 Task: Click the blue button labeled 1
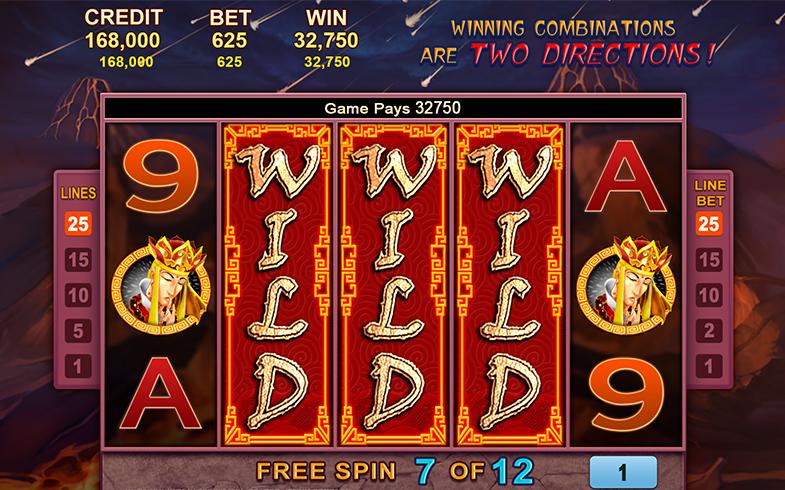[x=623, y=472]
